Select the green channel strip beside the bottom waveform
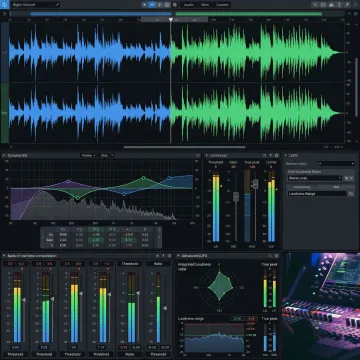 (x=5, y=113)
